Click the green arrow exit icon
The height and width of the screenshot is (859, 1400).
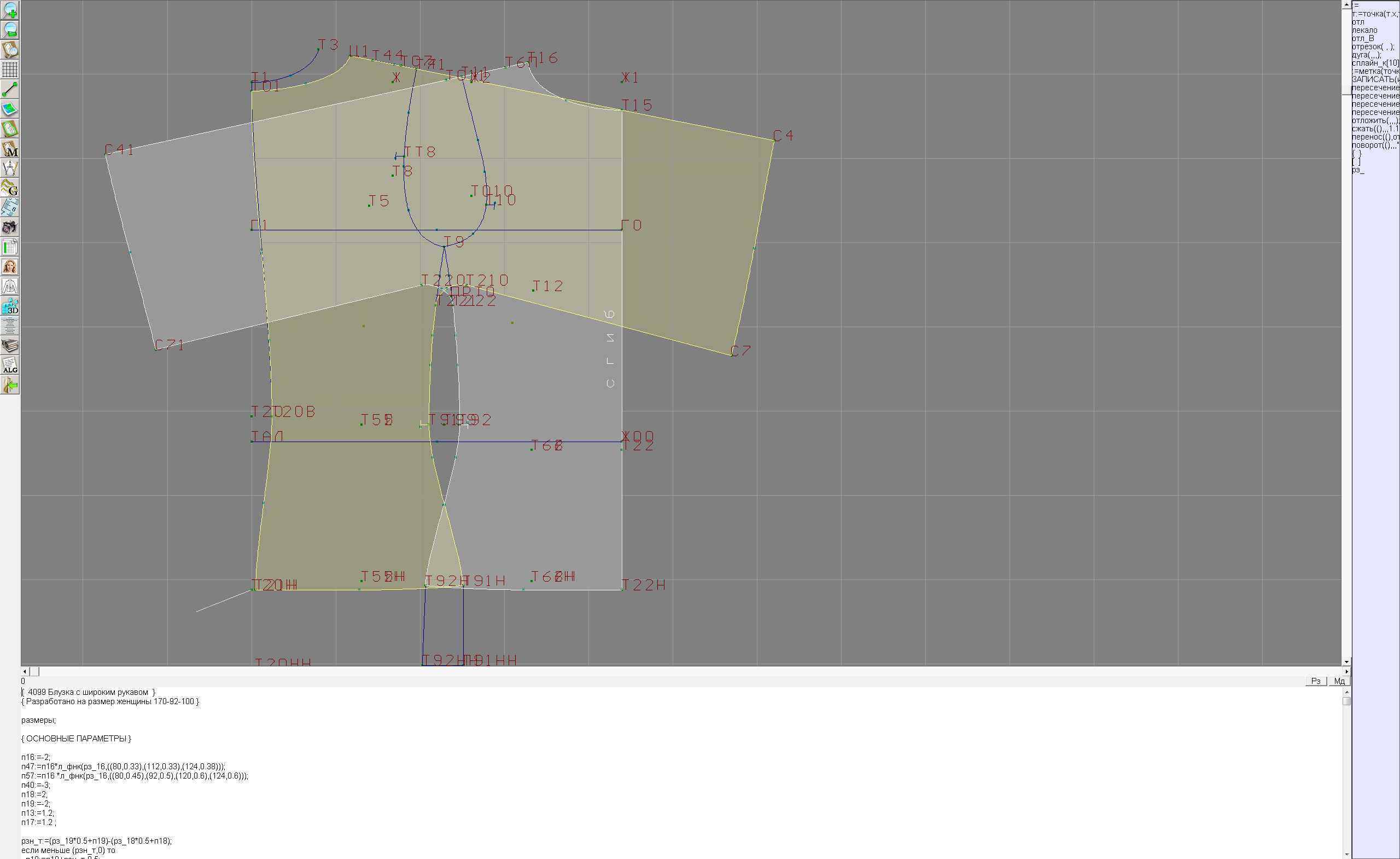10,385
